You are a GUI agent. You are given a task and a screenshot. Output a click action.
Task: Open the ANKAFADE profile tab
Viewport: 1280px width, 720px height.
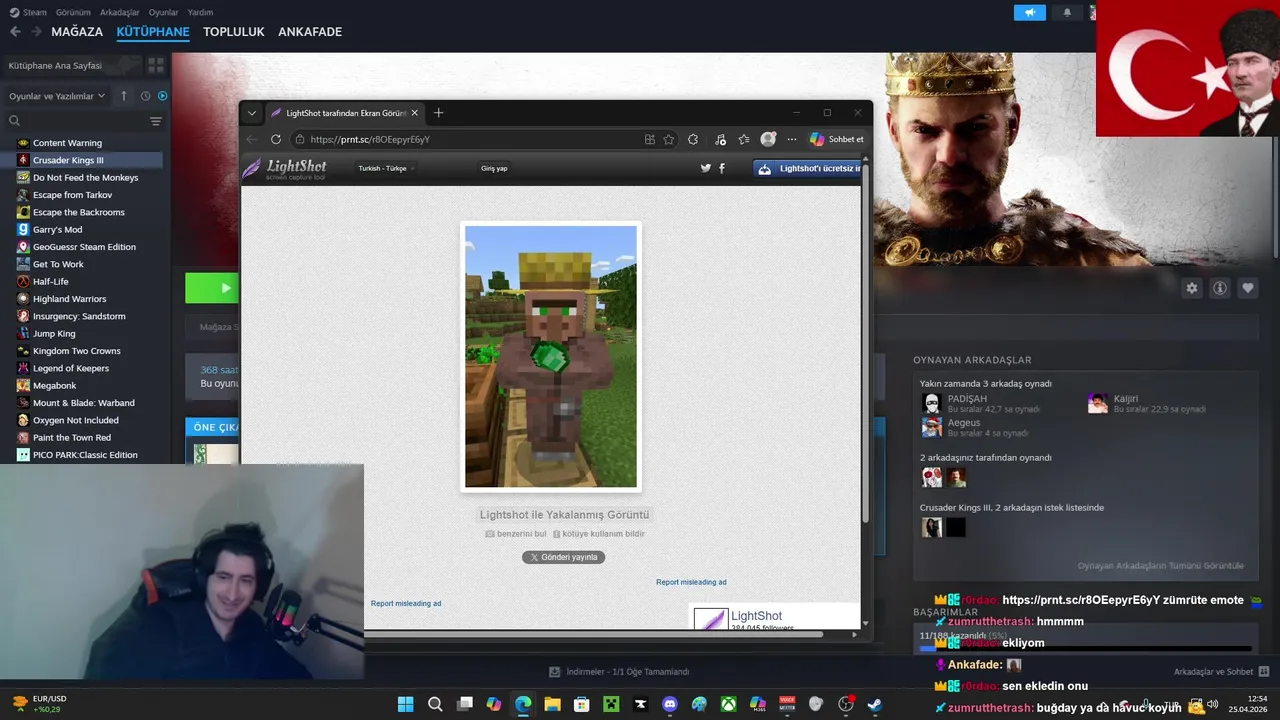[310, 32]
